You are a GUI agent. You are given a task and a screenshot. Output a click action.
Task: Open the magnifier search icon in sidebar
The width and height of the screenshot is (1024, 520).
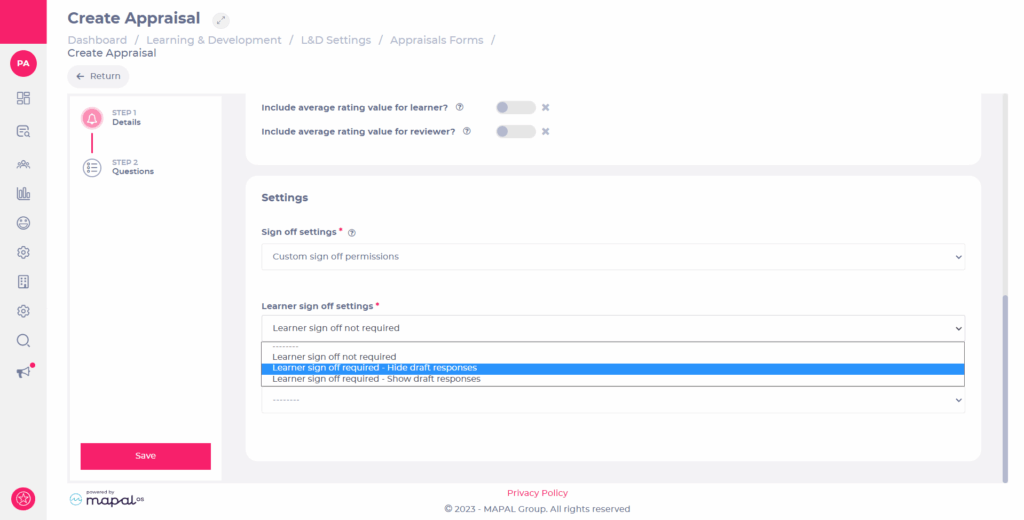tap(24, 340)
